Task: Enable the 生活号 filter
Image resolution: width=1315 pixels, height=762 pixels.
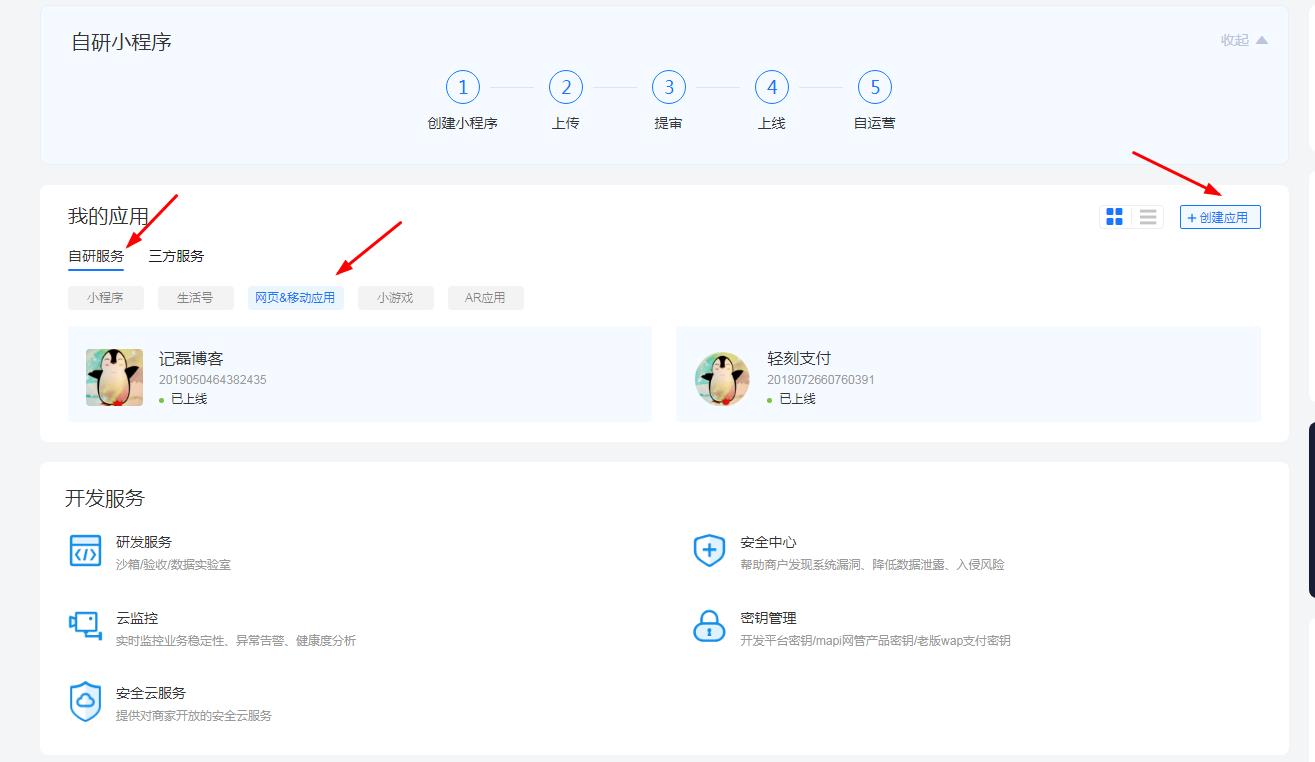Action: [x=195, y=297]
